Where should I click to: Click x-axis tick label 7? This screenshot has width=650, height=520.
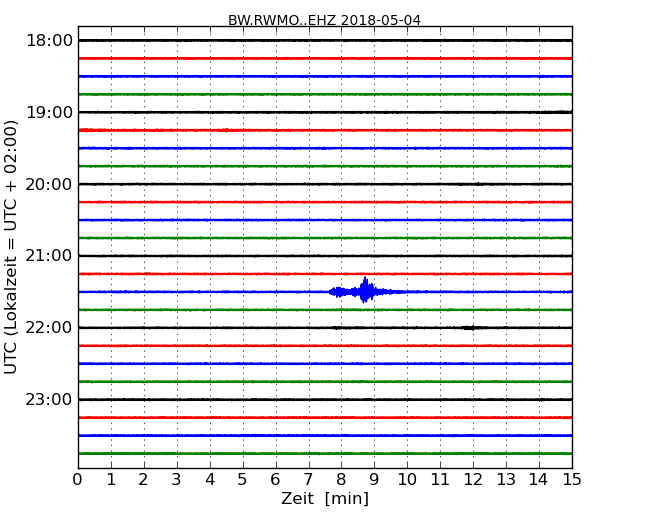coord(308,480)
